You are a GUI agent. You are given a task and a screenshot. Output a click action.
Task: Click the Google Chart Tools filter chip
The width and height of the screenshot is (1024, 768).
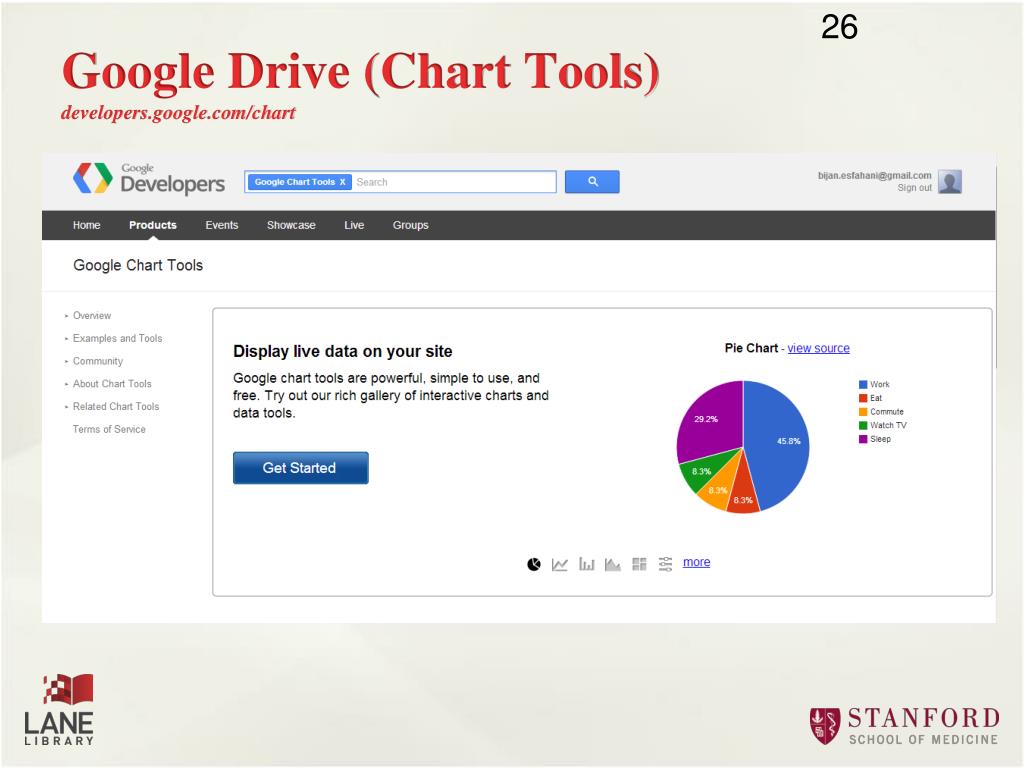299,182
